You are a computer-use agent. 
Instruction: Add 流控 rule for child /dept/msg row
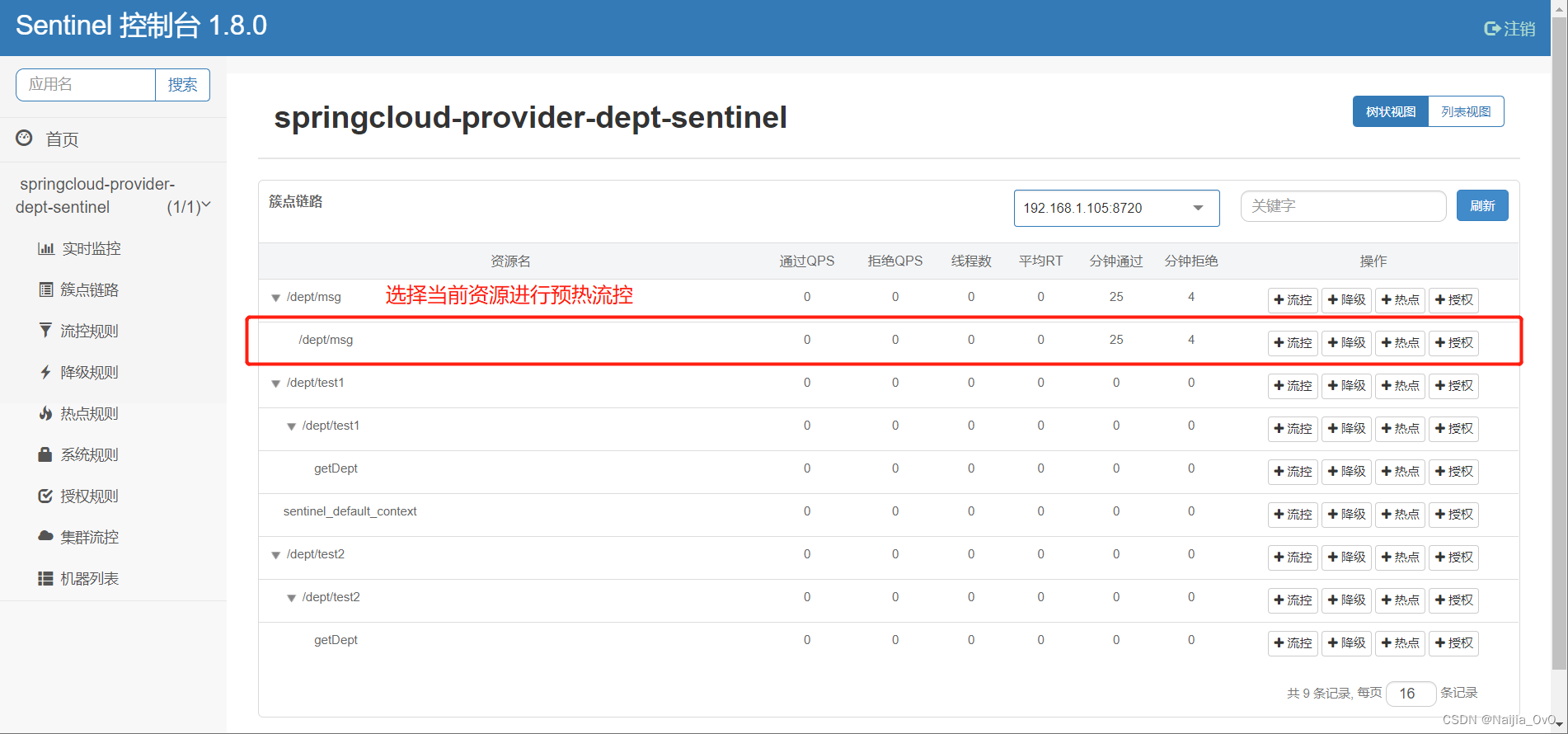pos(1293,342)
